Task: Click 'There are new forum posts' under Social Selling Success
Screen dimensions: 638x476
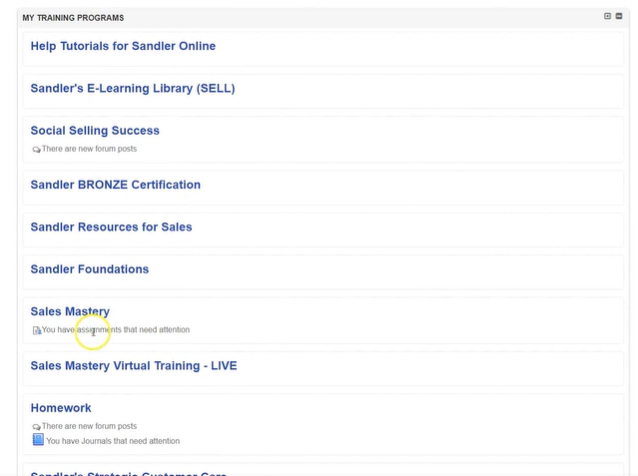Action: tap(89, 149)
